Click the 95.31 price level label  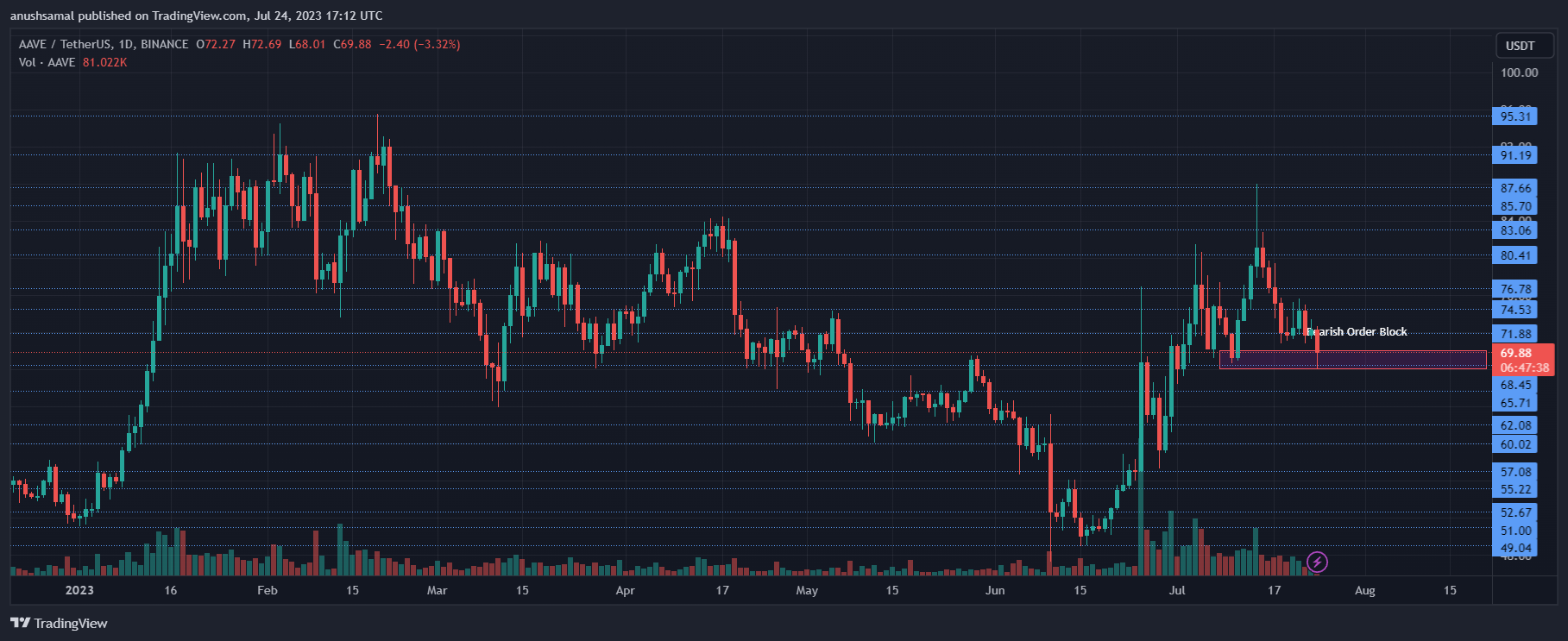[x=1515, y=116]
